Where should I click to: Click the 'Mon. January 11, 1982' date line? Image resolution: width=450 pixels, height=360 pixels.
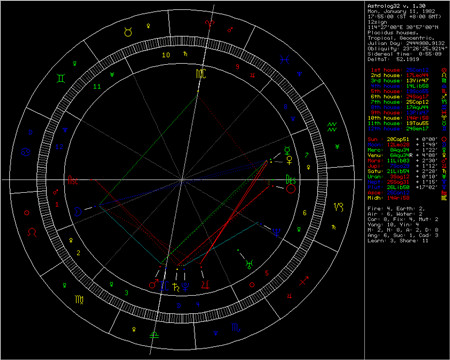pos(401,11)
